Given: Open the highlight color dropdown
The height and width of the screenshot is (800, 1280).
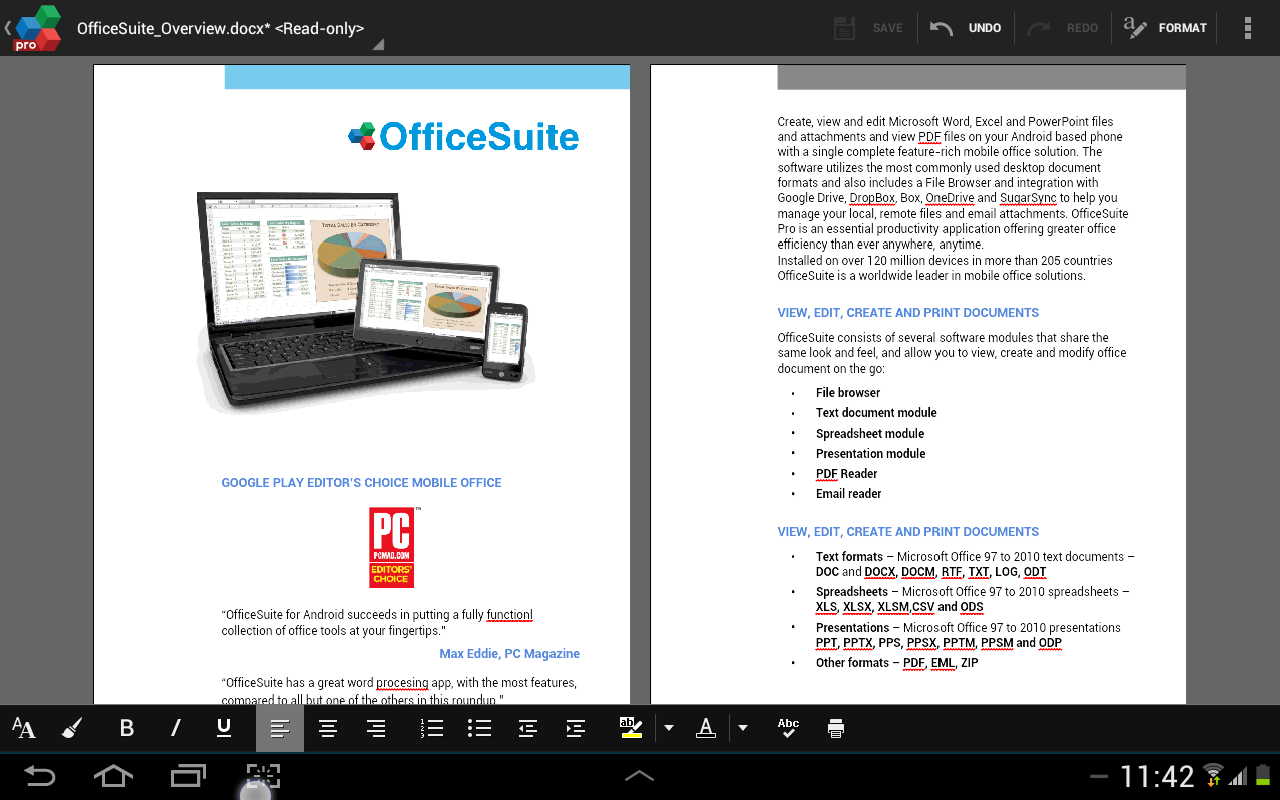Looking at the screenshot, I should [668, 728].
